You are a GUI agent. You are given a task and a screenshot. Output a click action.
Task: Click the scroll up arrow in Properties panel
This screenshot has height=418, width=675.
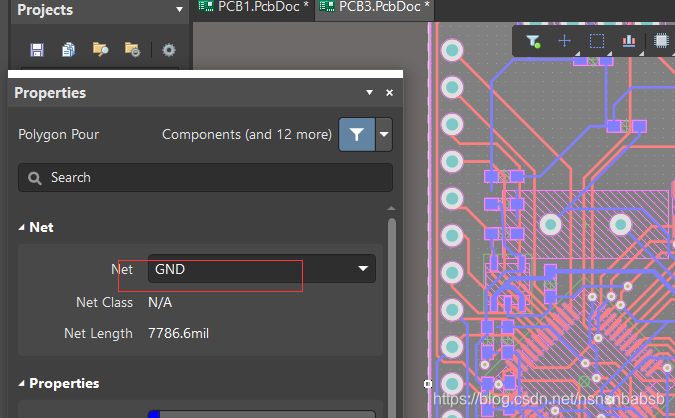[391, 208]
